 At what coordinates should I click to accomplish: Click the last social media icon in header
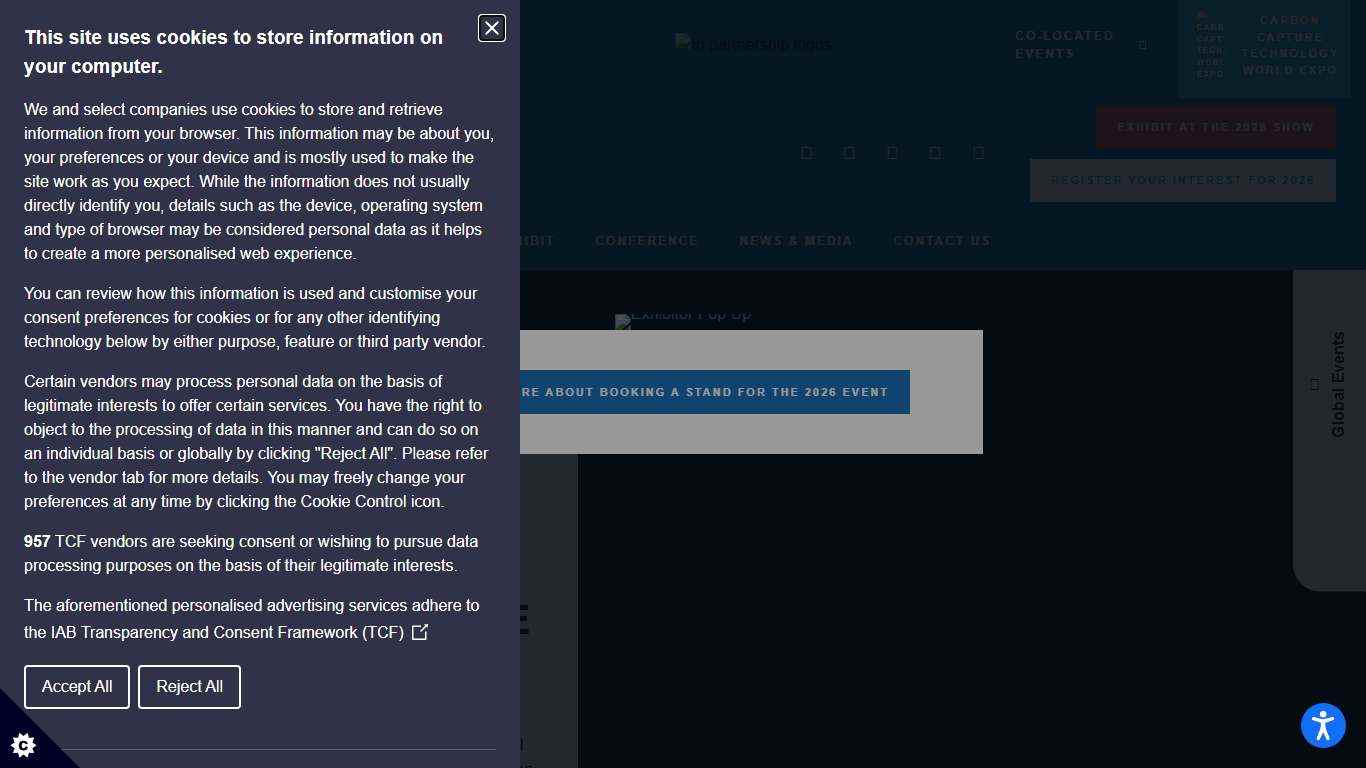[x=979, y=153]
